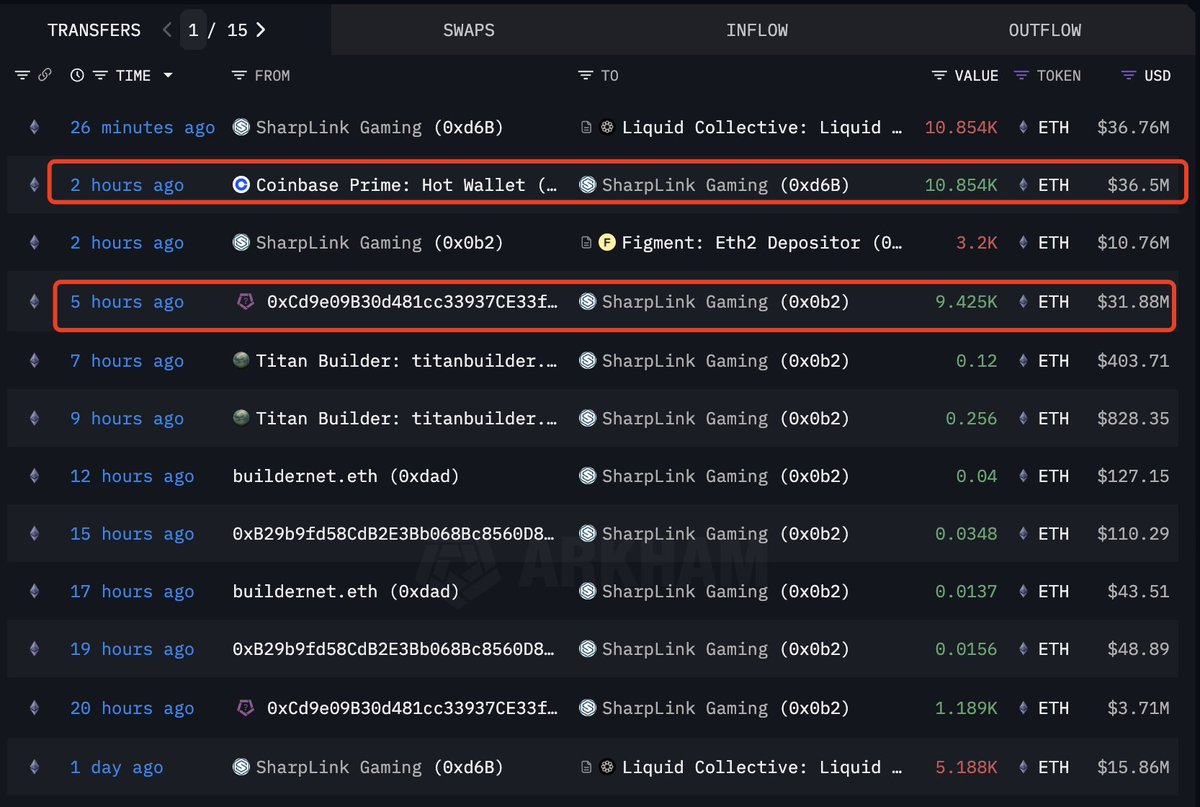Viewport: 1200px width, 807px height.
Task: Click the link icon in the column header
Action: click(x=44, y=75)
